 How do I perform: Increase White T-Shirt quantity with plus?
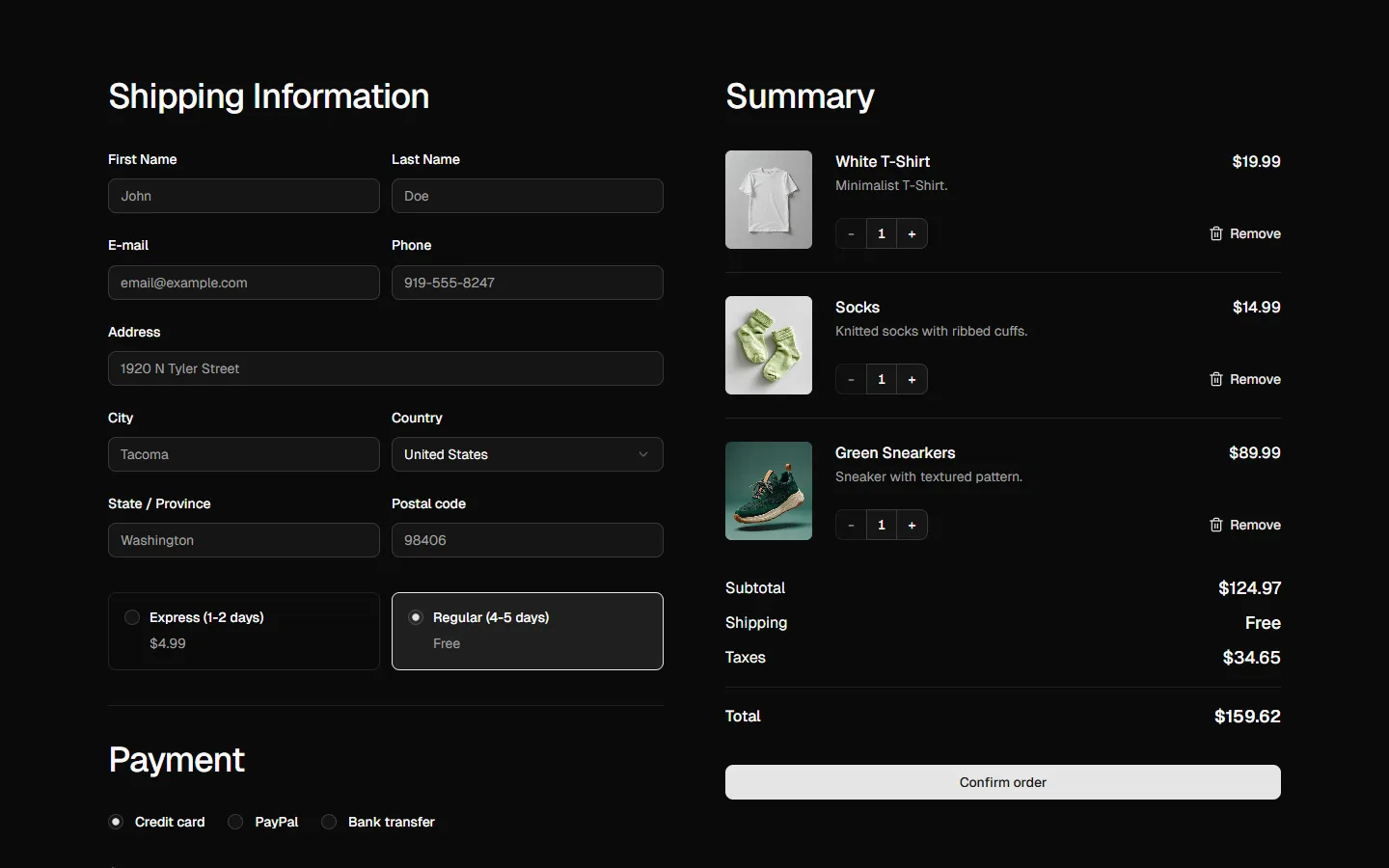[x=912, y=233]
